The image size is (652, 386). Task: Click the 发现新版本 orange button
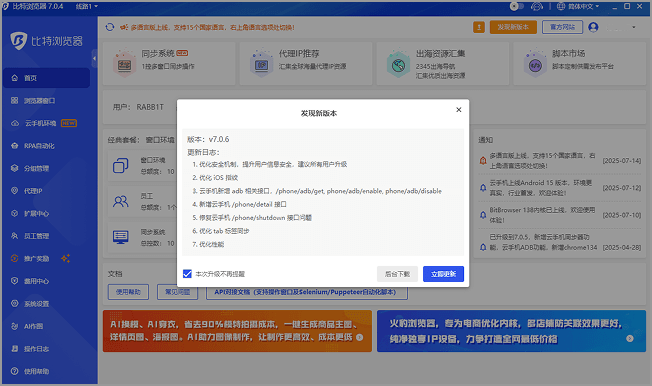513,27
